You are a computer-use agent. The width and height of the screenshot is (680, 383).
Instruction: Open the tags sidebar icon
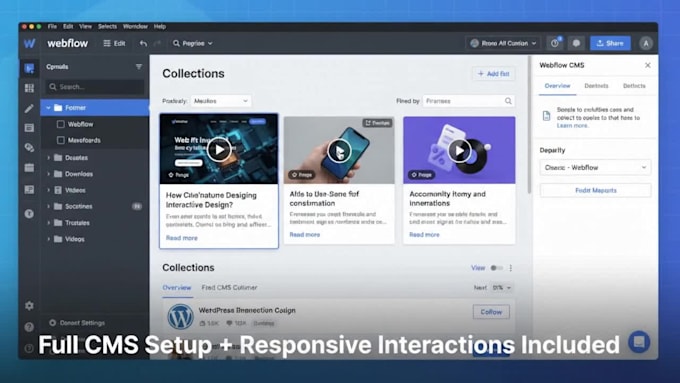pyautogui.click(x=29, y=147)
